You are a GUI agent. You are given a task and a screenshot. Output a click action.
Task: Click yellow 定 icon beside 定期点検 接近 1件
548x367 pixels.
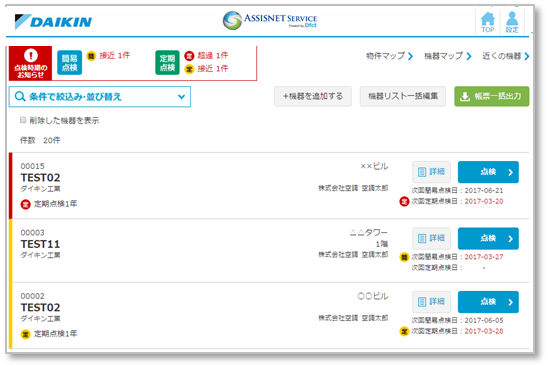tap(189, 69)
